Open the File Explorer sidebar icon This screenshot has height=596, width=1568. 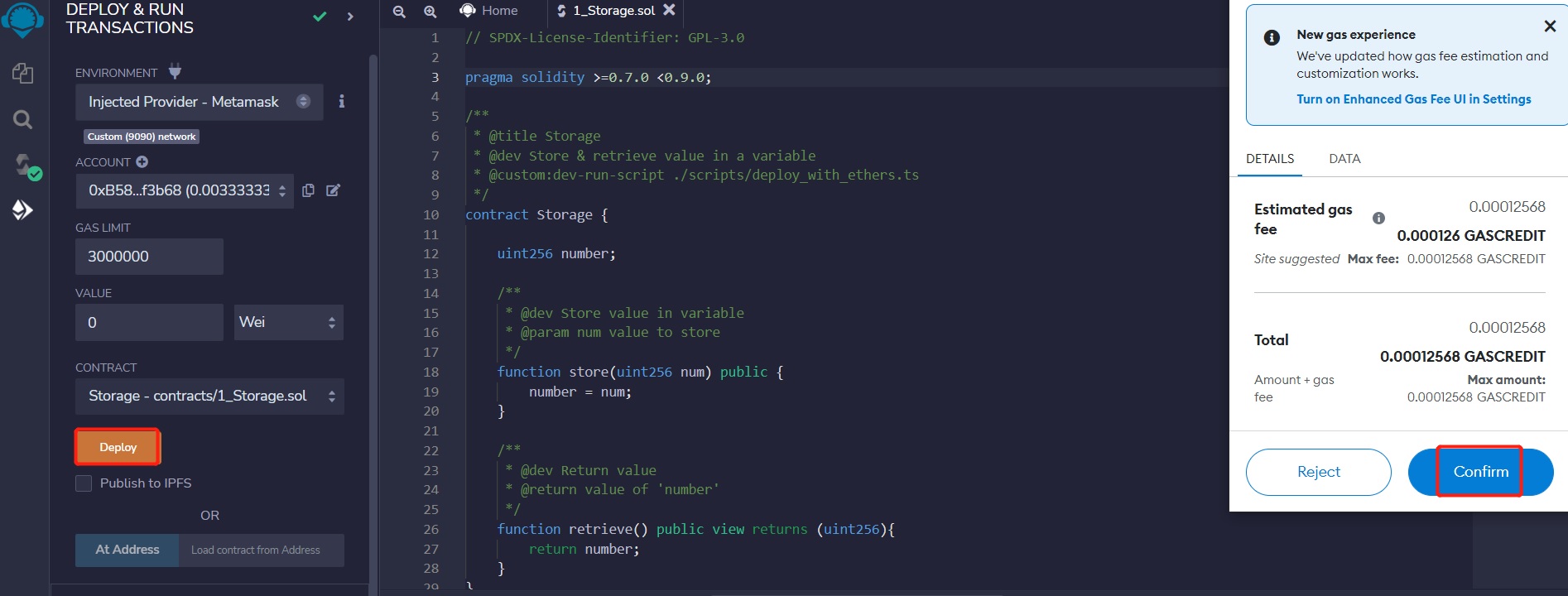click(22, 73)
